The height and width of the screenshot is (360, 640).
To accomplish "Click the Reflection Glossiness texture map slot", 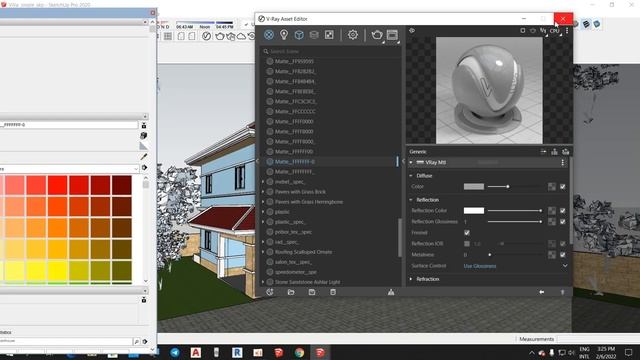I will click(x=552, y=222).
